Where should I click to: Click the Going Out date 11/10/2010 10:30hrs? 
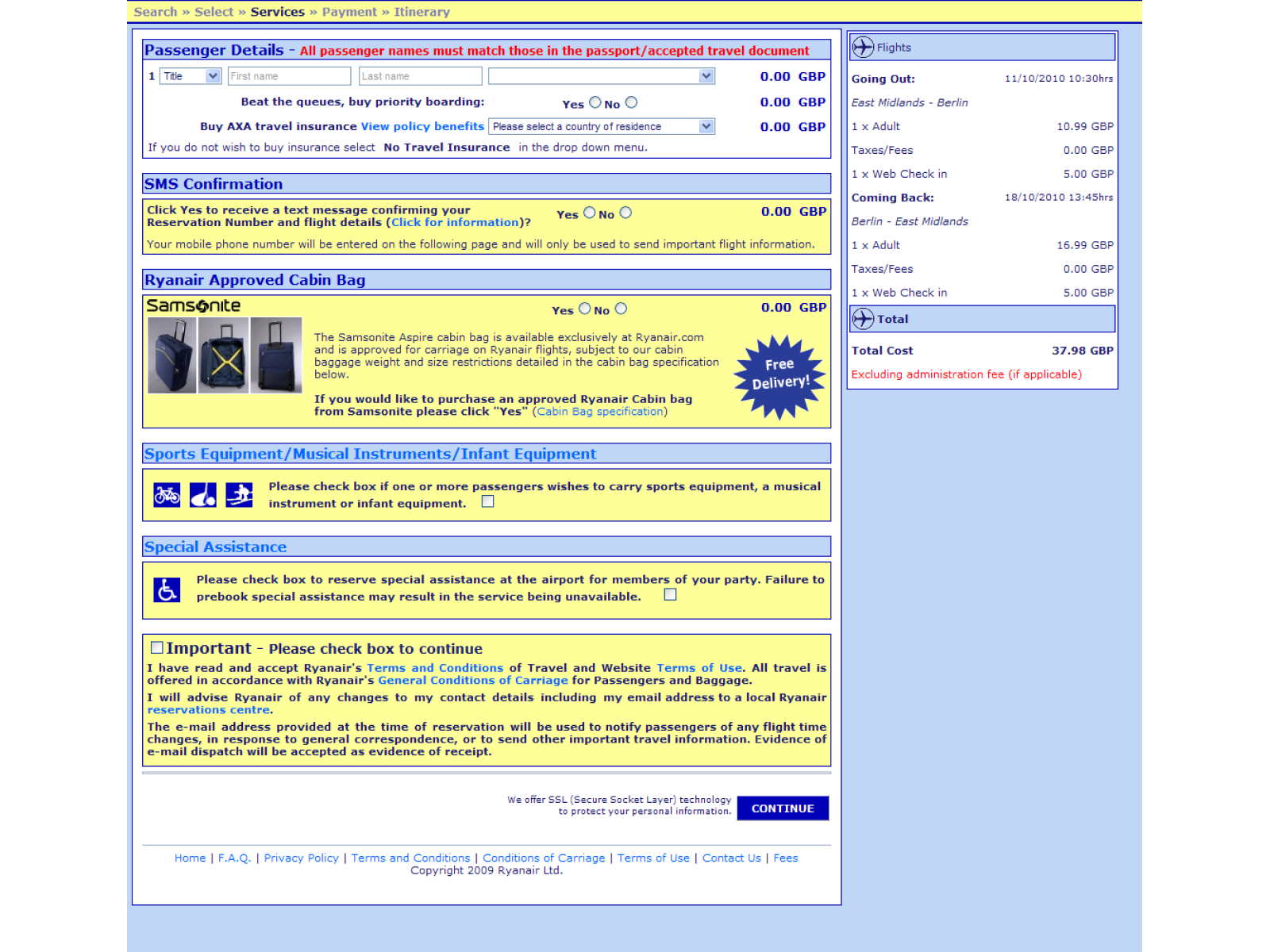[x=1059, y=79]
